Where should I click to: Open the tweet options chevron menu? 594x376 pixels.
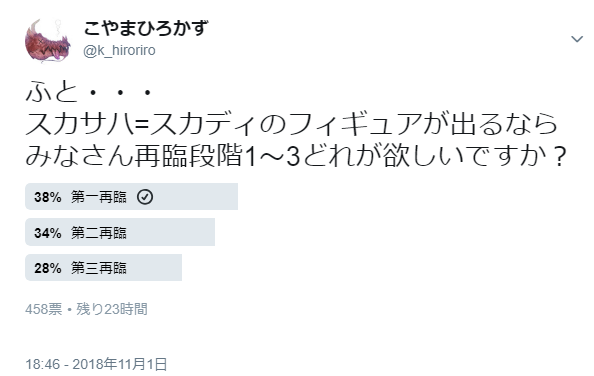pyautogui.click(x=577, y=39)
